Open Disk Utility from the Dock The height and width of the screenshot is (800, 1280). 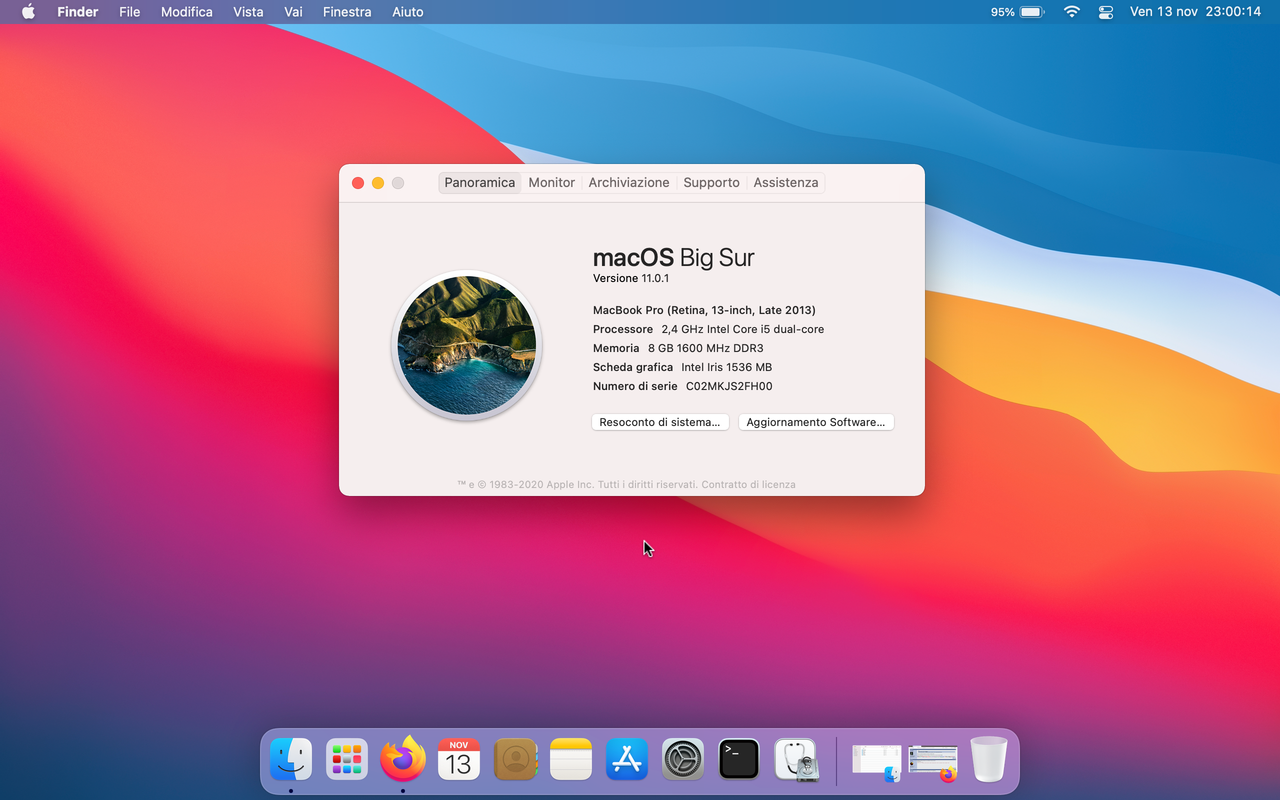(x=797, y=760)
